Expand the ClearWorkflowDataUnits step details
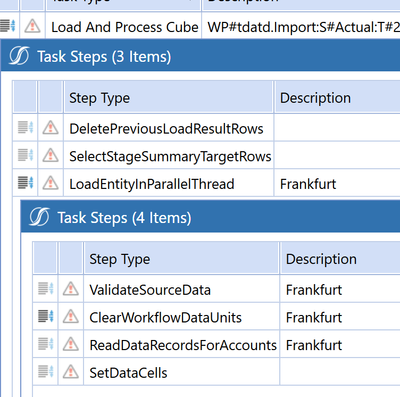The width and height of the screenshot is (400, 397). pyautogui.click(x=46, y=316)
